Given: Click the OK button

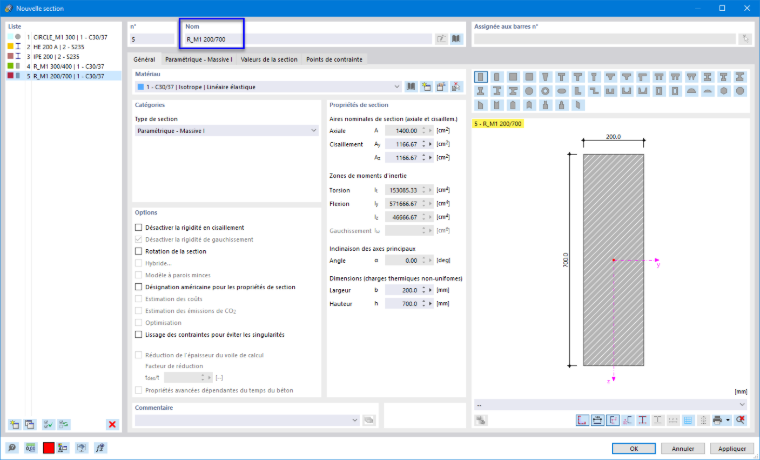Looking at the screenshot, I should tap(633, 448).
